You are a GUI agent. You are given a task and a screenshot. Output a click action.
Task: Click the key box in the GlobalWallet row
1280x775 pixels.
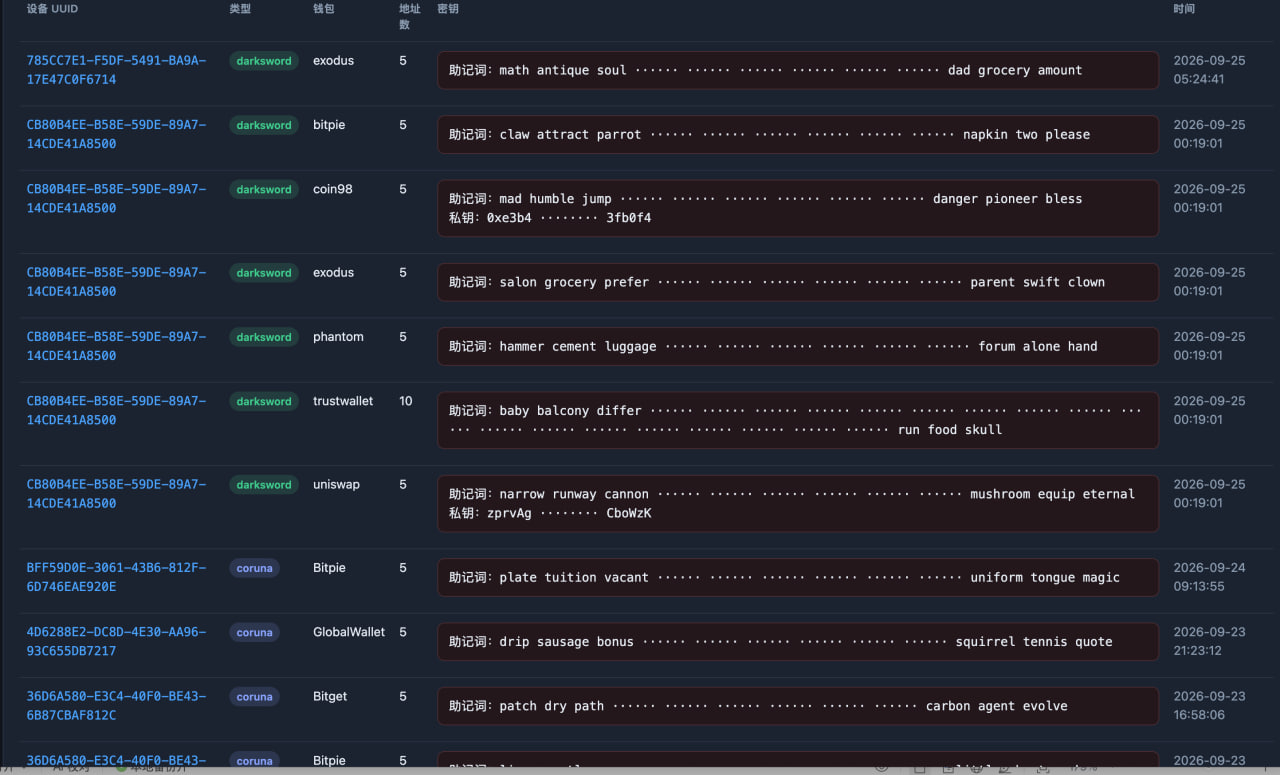(798, 642)
